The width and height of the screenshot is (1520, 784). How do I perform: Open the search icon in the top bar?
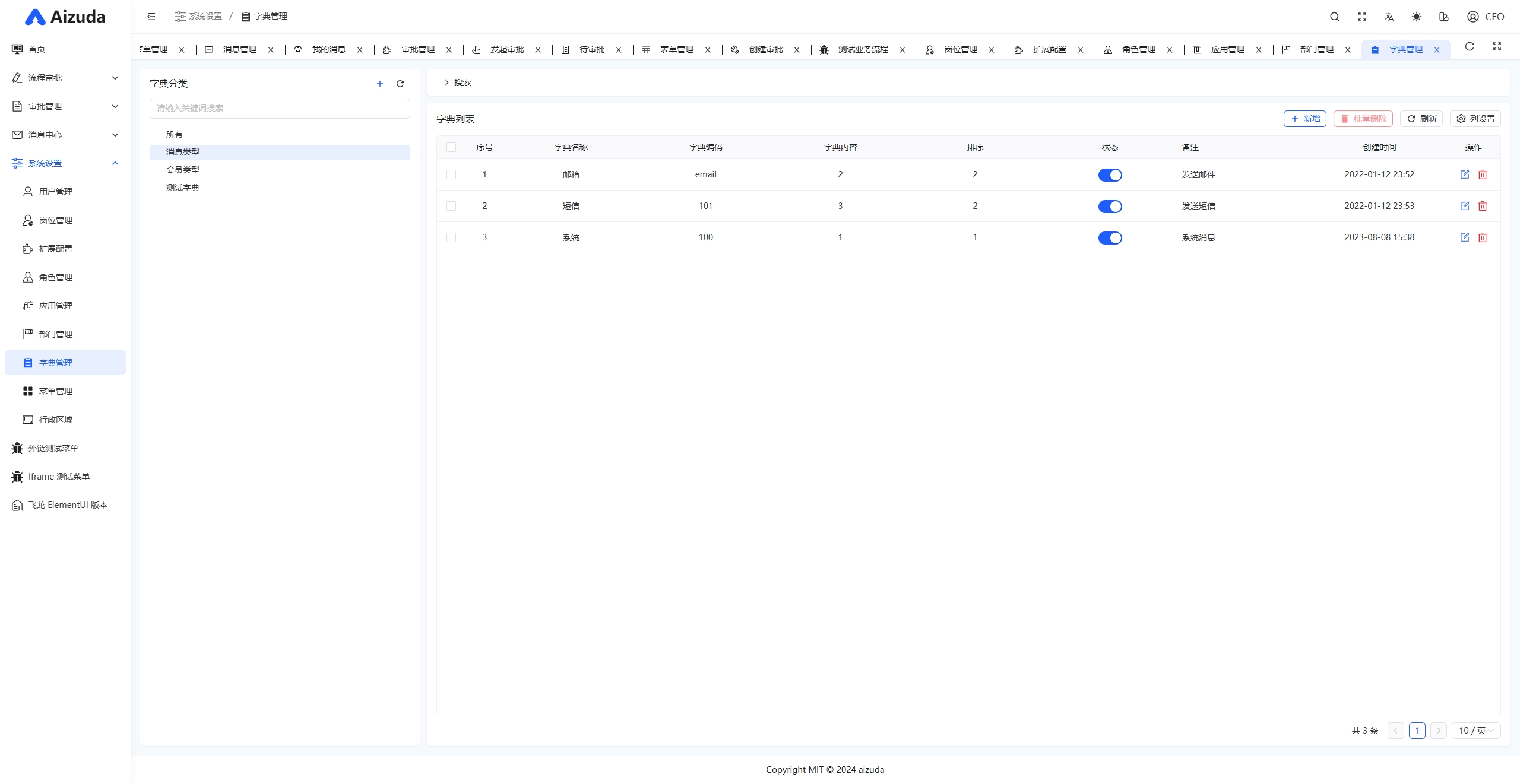click(1334, 17)
